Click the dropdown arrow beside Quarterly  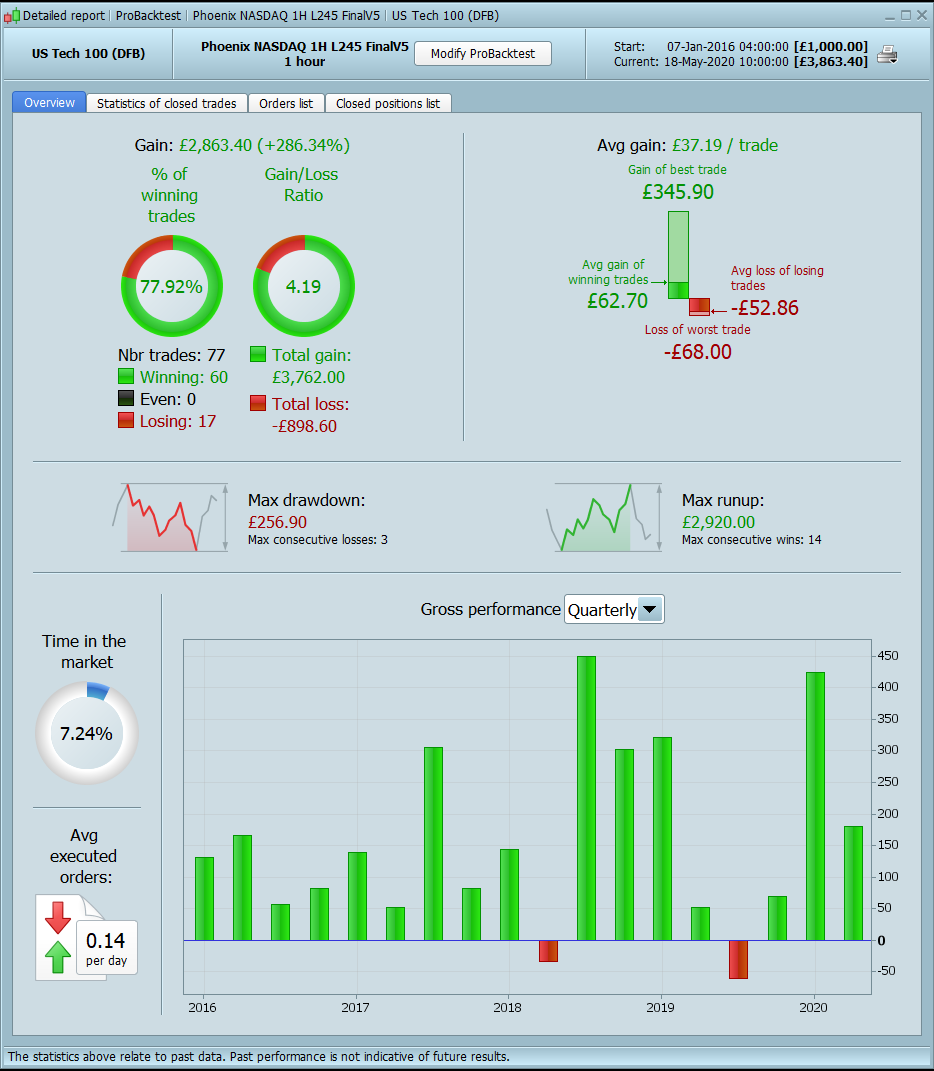(x=650, y=609)
